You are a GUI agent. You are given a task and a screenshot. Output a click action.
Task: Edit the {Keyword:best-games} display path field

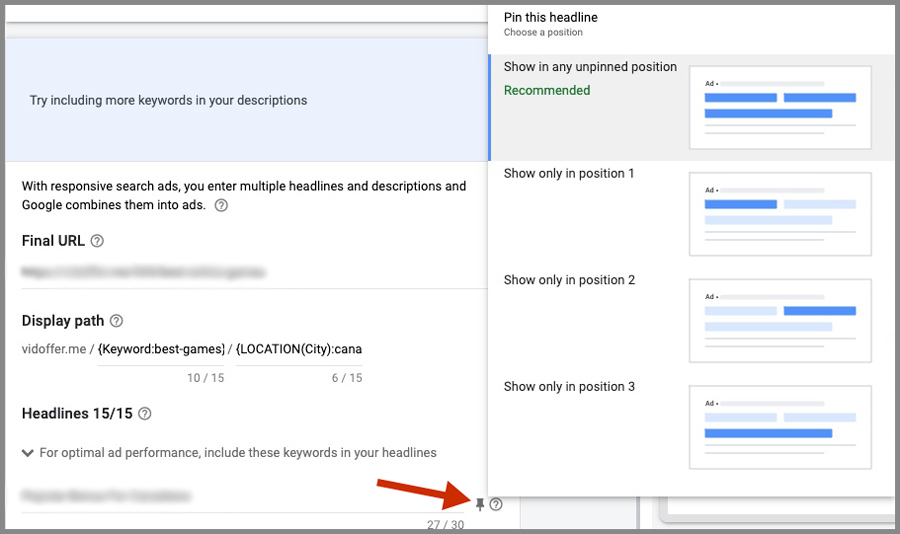pos(162,349)
